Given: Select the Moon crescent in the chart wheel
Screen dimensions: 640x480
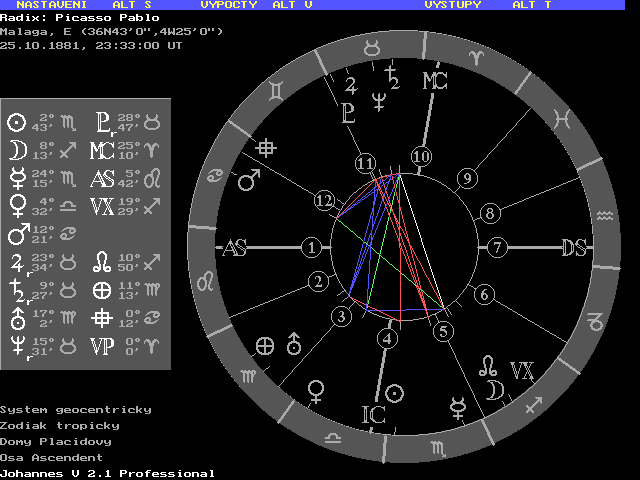Looking at the screenshot, I should [493, 389].
